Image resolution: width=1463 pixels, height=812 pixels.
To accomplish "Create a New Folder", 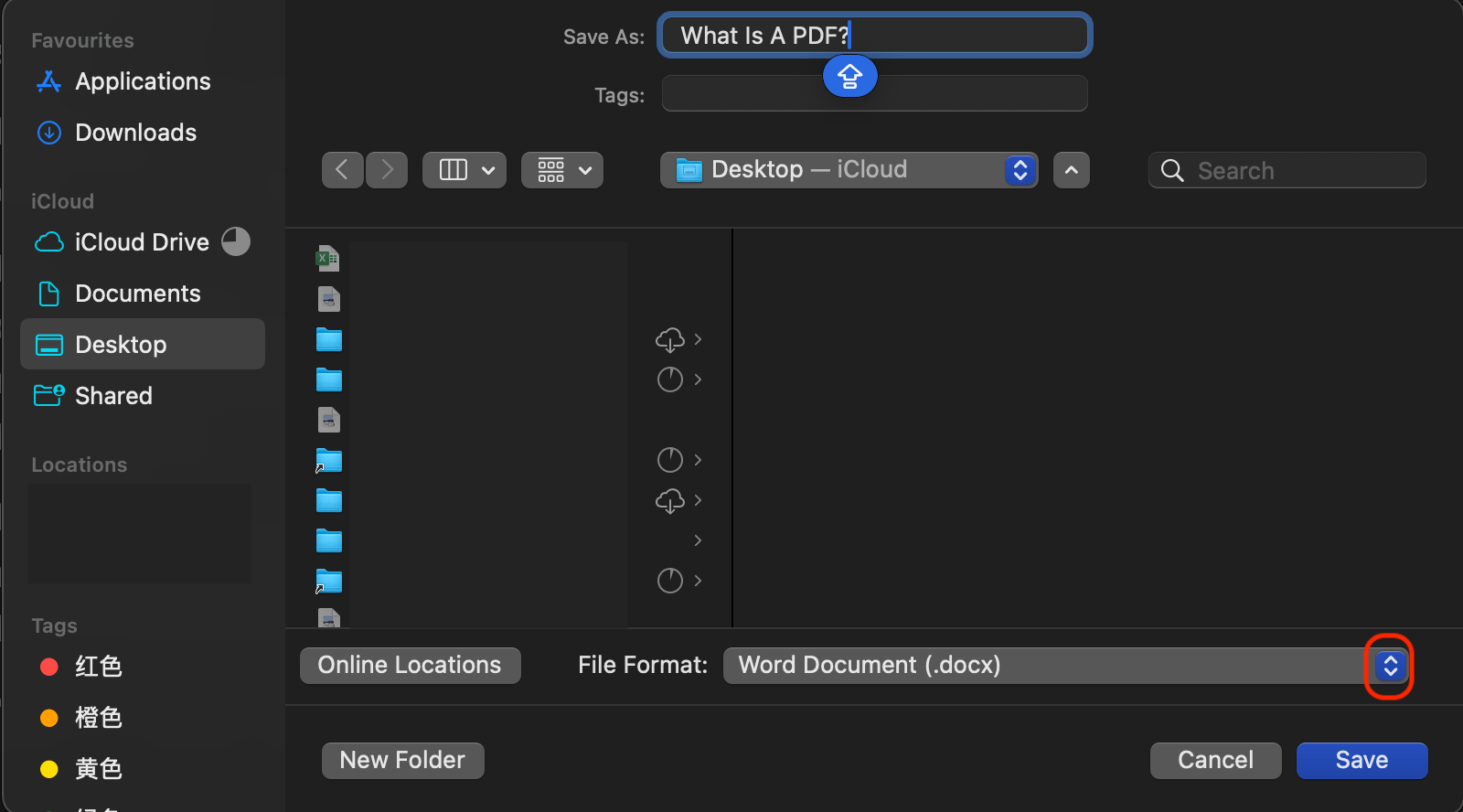I will pos(402,760).
